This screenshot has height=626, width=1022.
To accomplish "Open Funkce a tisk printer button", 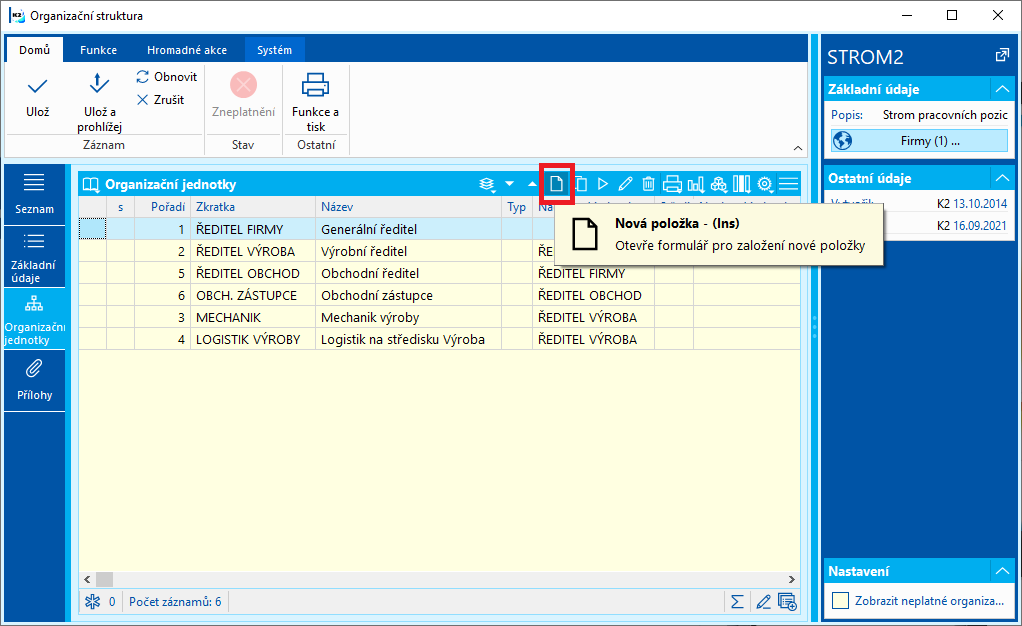I will pos(315,101).
